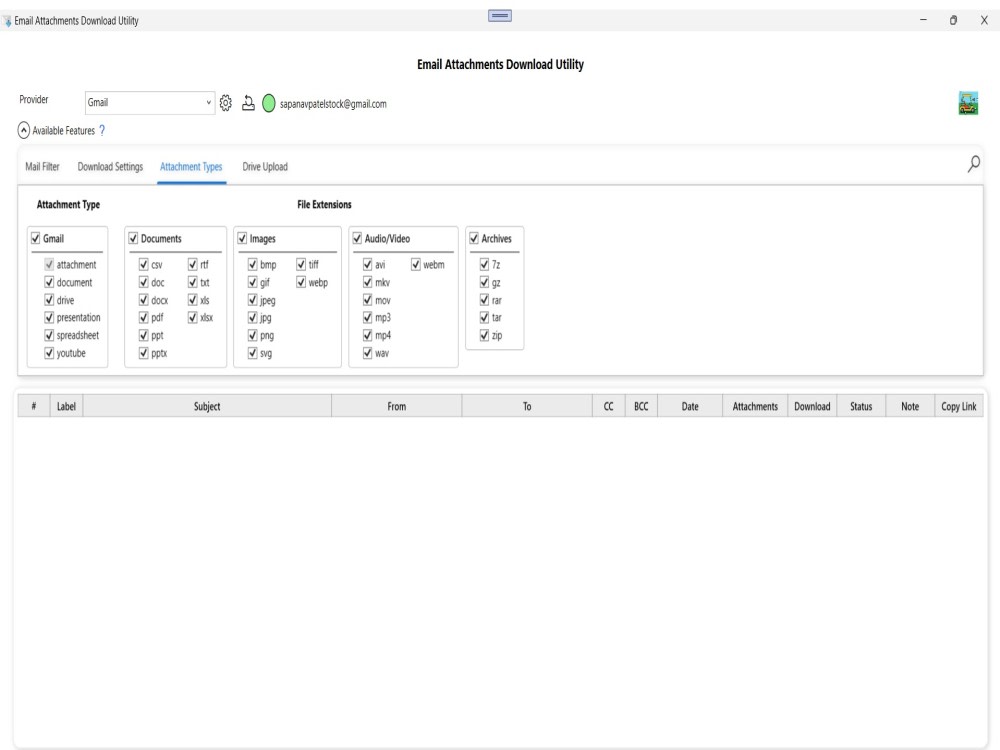
Task: Click the To column header
Action: click(527, 406)
